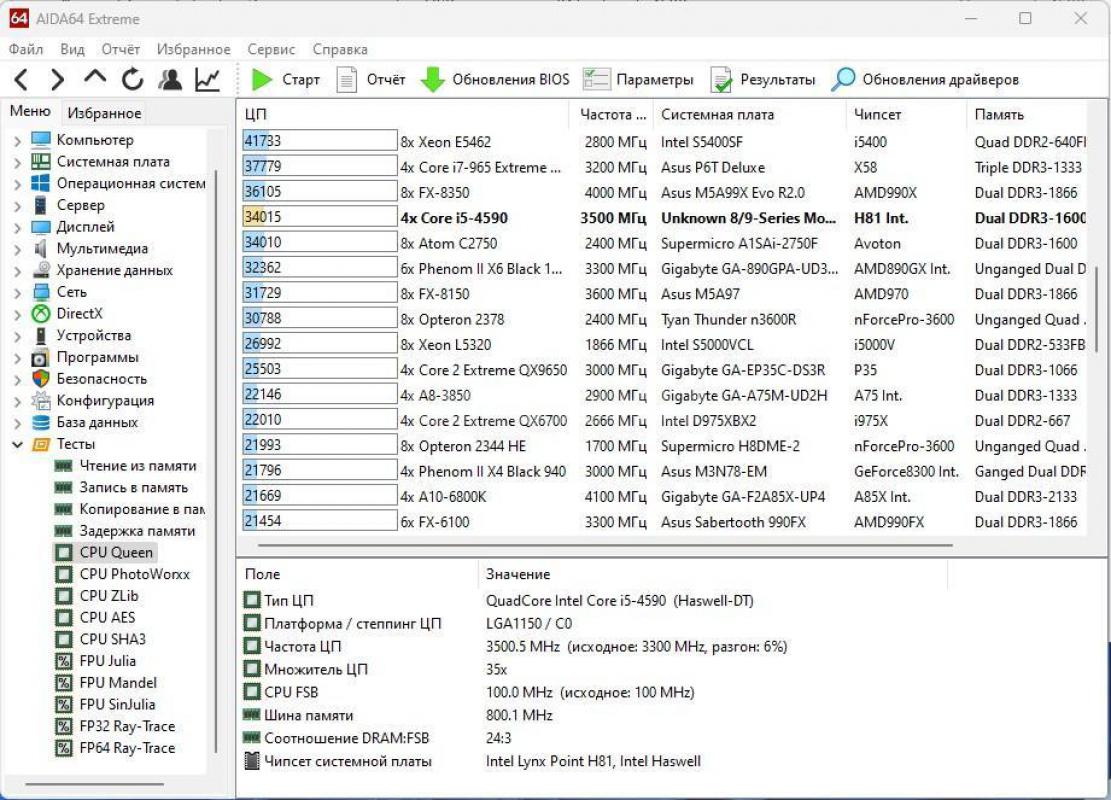Switch to the Избранное tab

[104, 113]
